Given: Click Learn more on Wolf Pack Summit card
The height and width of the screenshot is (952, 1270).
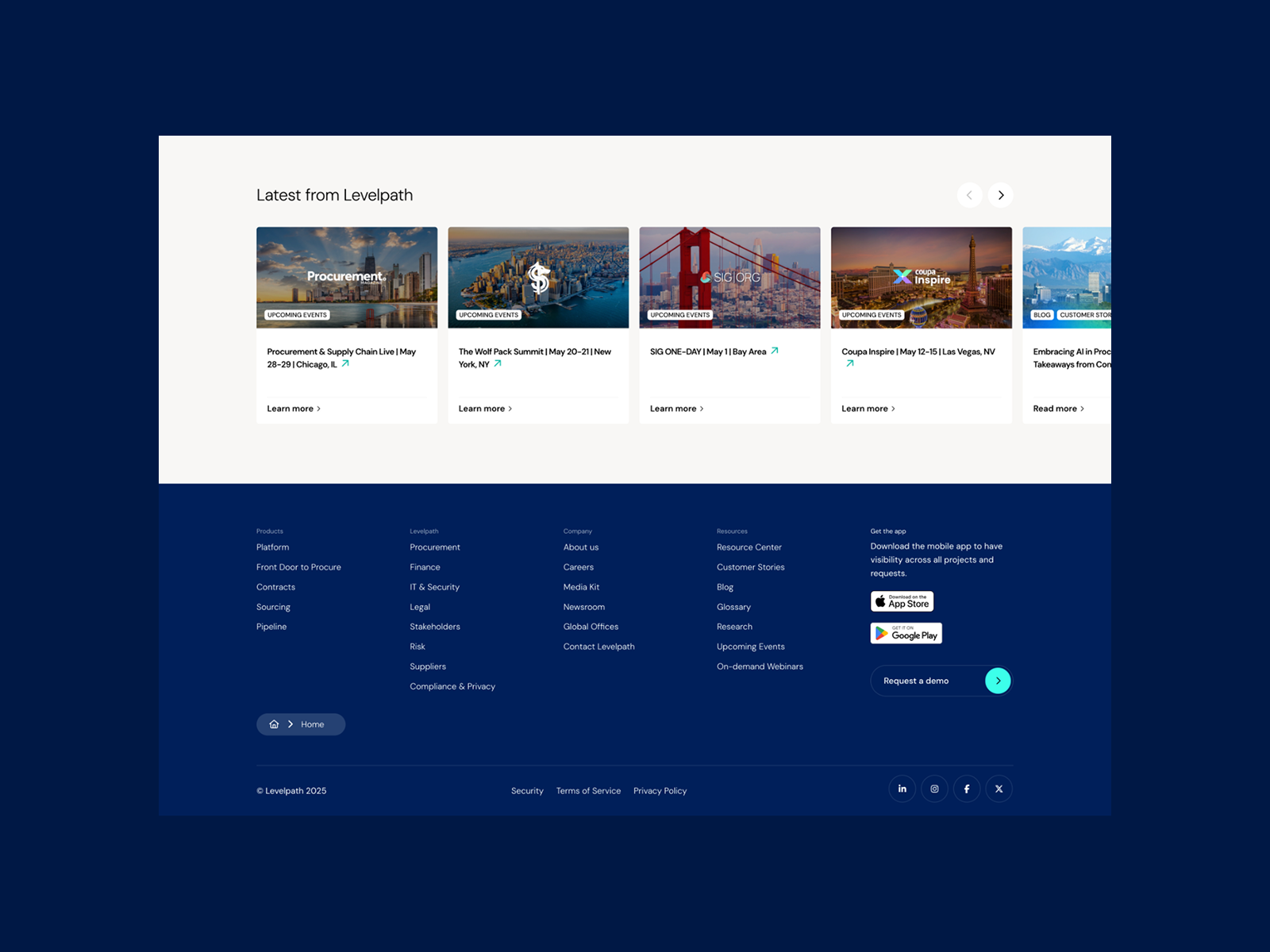Looking at the screenshot, I should (485, 409).
